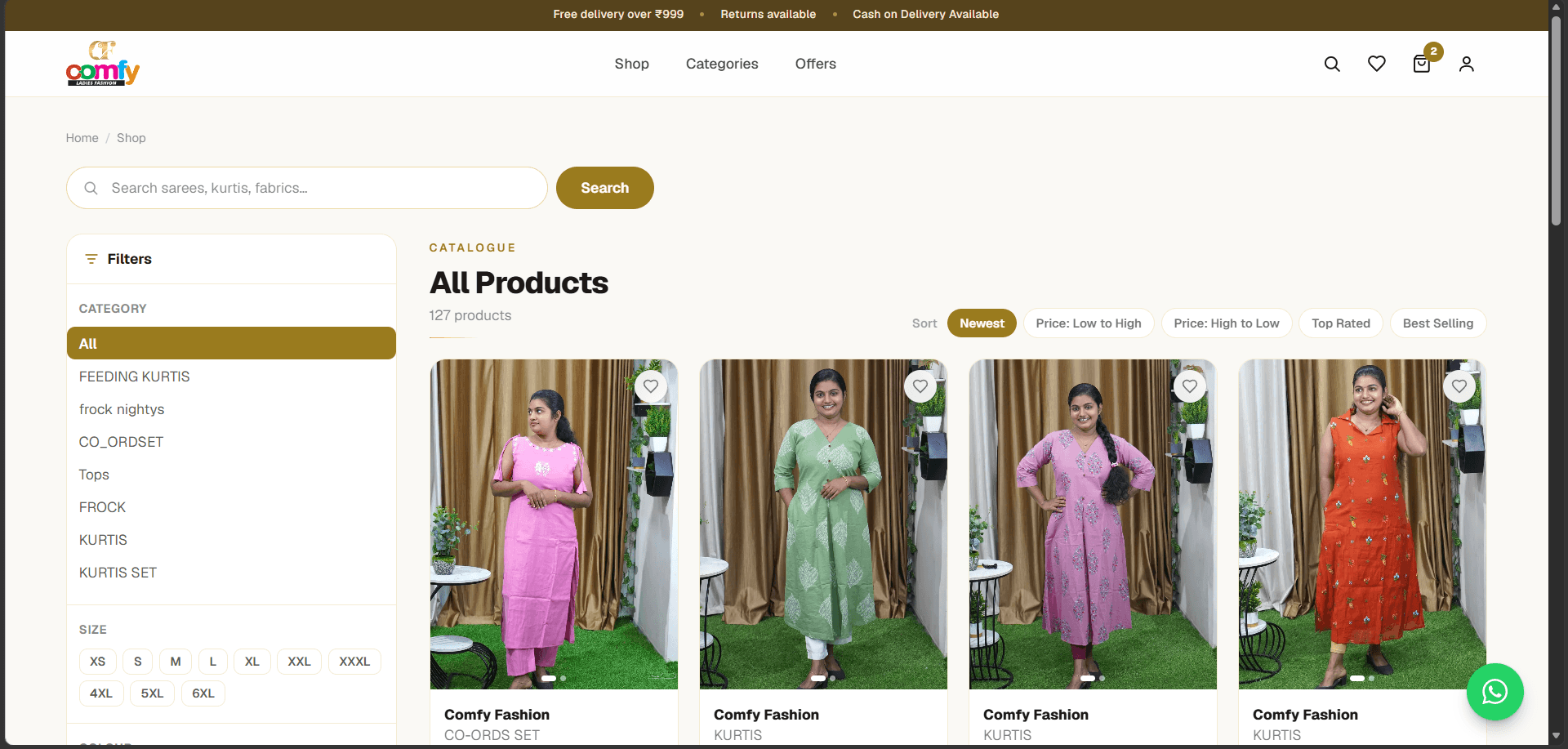Toggle the XXL size filter
Screen dimensions: 1568x749
click(x=300, y=662)
